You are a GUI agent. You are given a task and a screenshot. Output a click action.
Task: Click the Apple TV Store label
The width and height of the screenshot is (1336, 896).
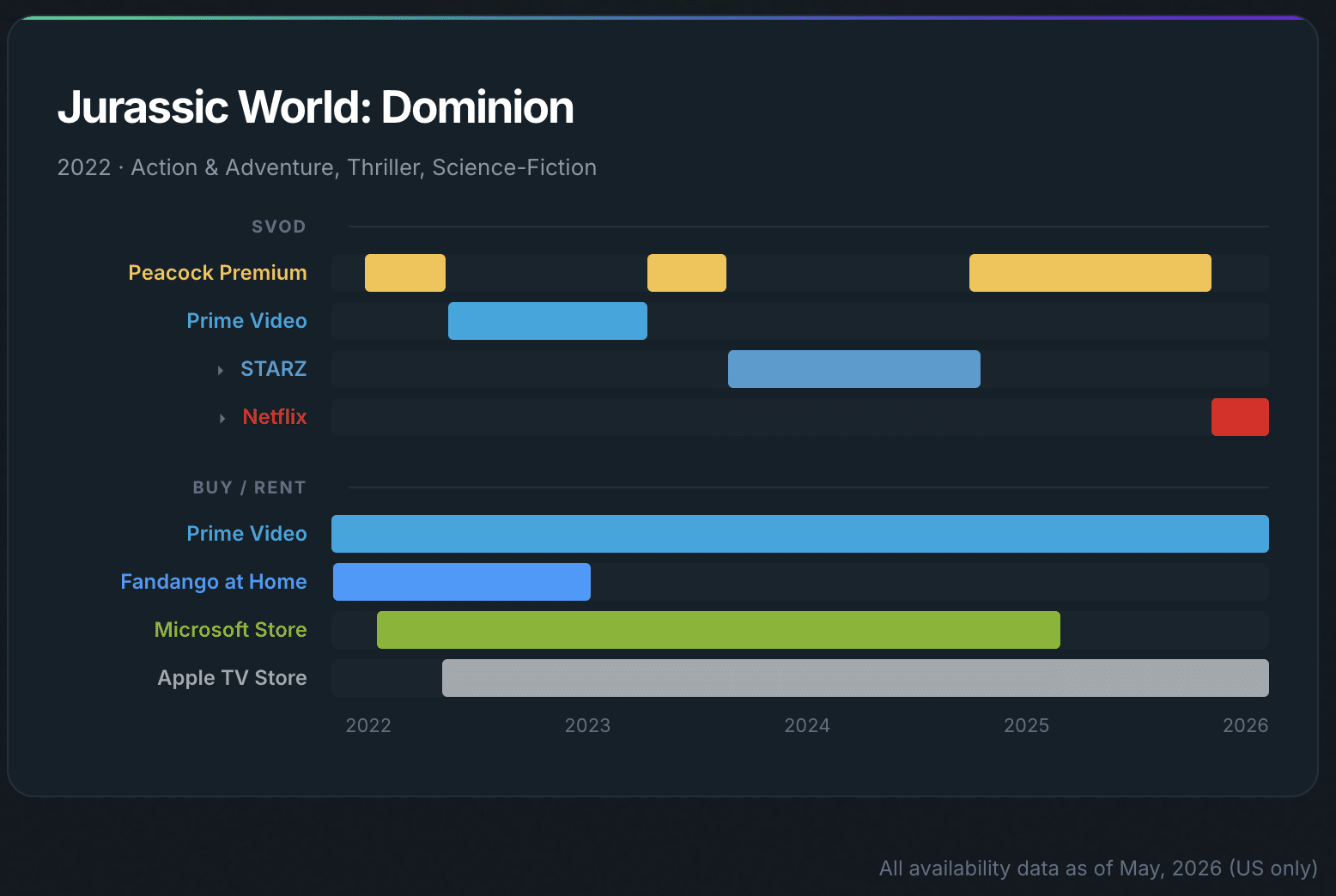[x=232, y=678]
